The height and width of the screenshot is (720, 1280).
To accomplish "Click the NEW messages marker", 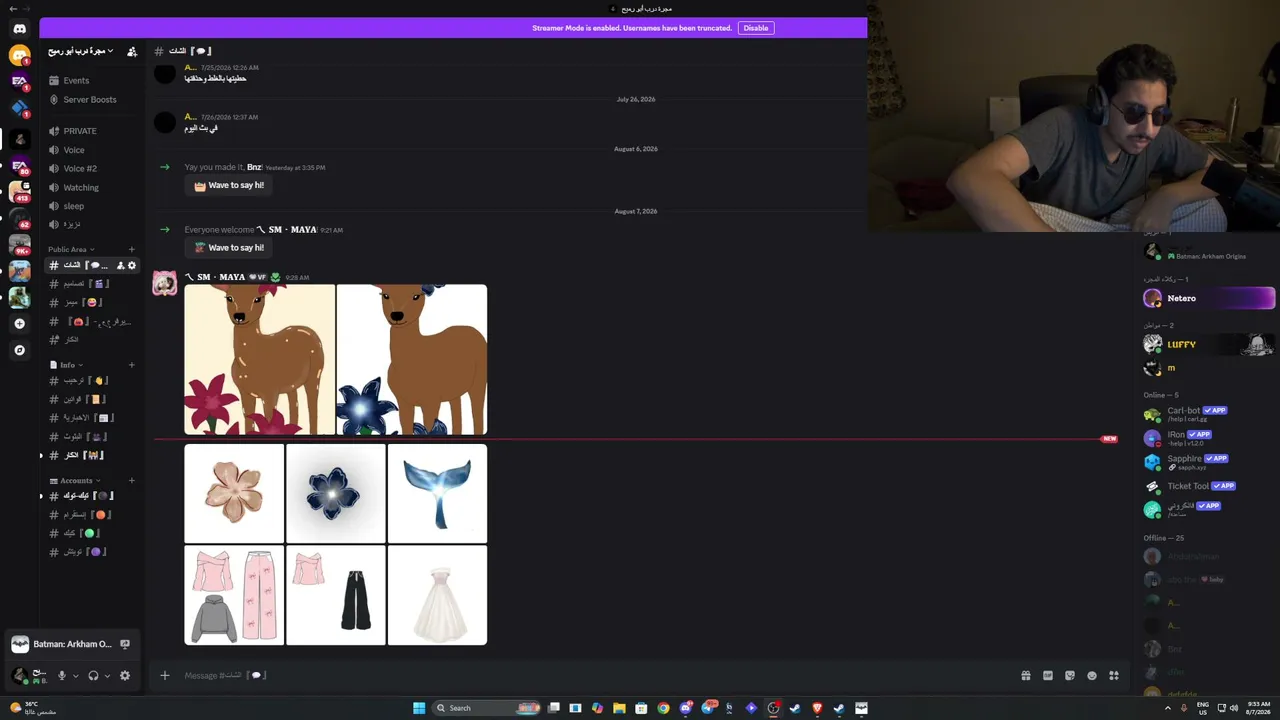I will (1109, 439).
